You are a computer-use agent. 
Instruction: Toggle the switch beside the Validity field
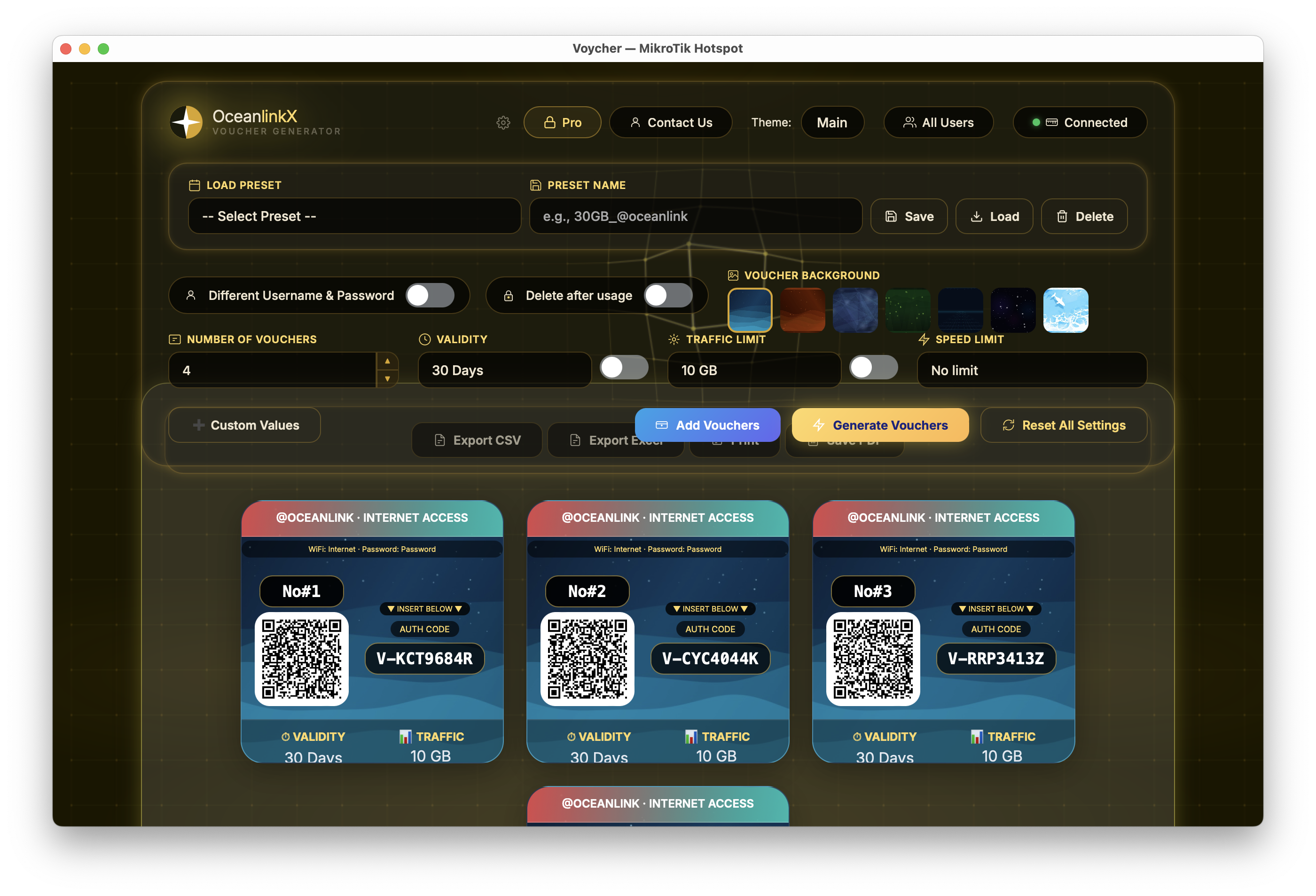coord(624,368)
